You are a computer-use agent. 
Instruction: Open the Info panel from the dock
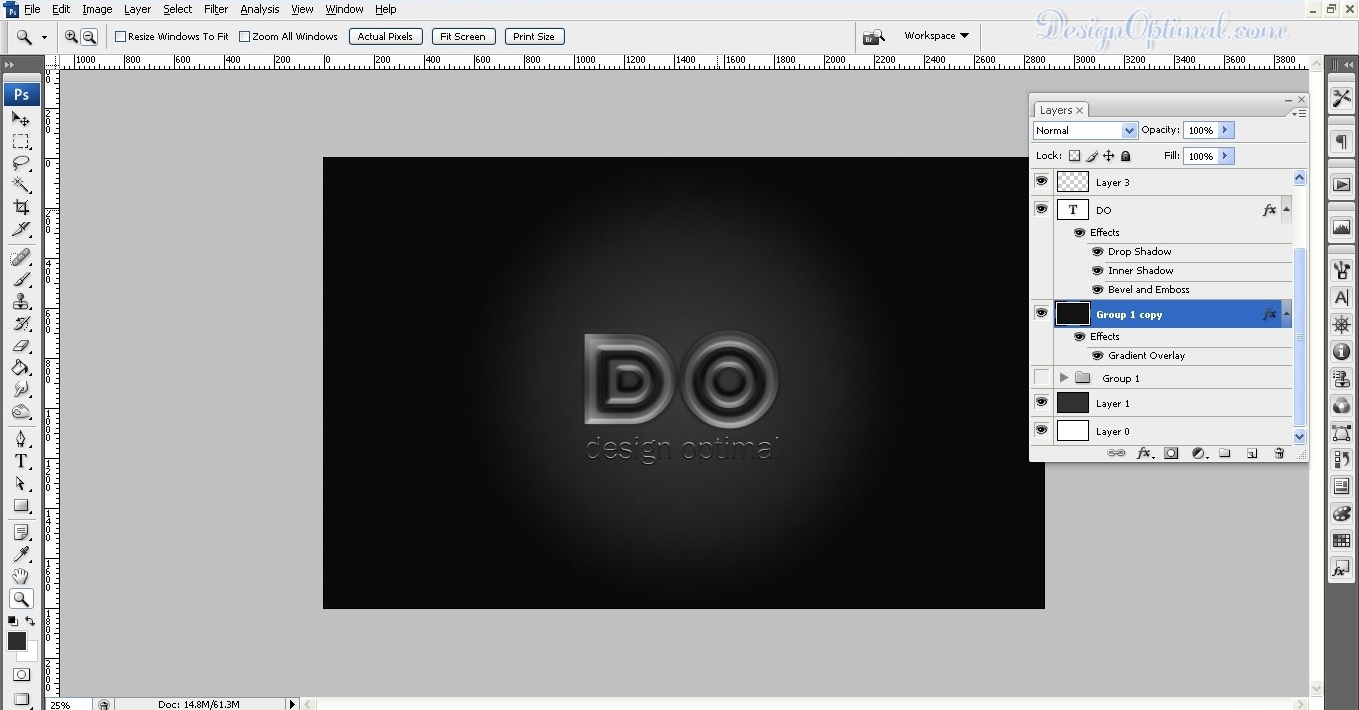click(x=1342, y=352)
